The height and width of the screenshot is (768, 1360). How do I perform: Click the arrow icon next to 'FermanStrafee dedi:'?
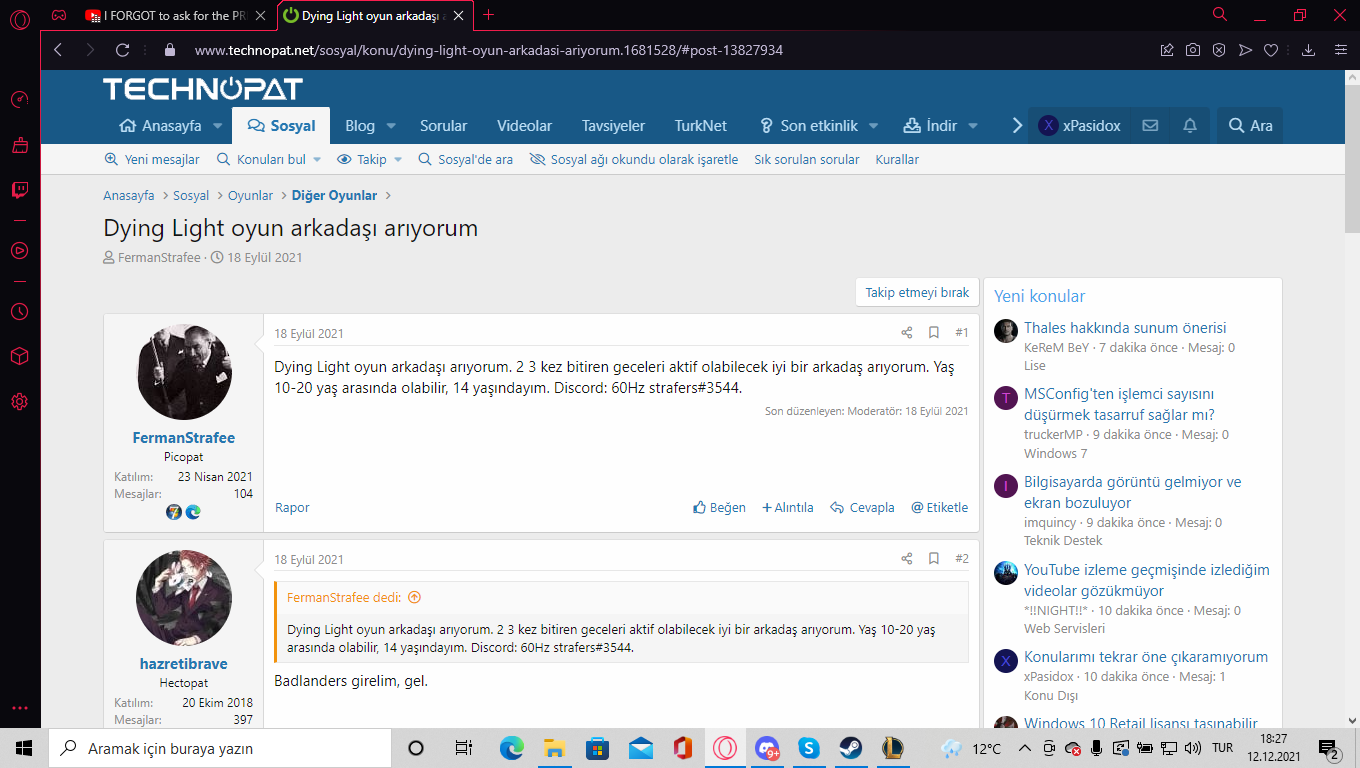pyautogui.click(x=414, y=597)
